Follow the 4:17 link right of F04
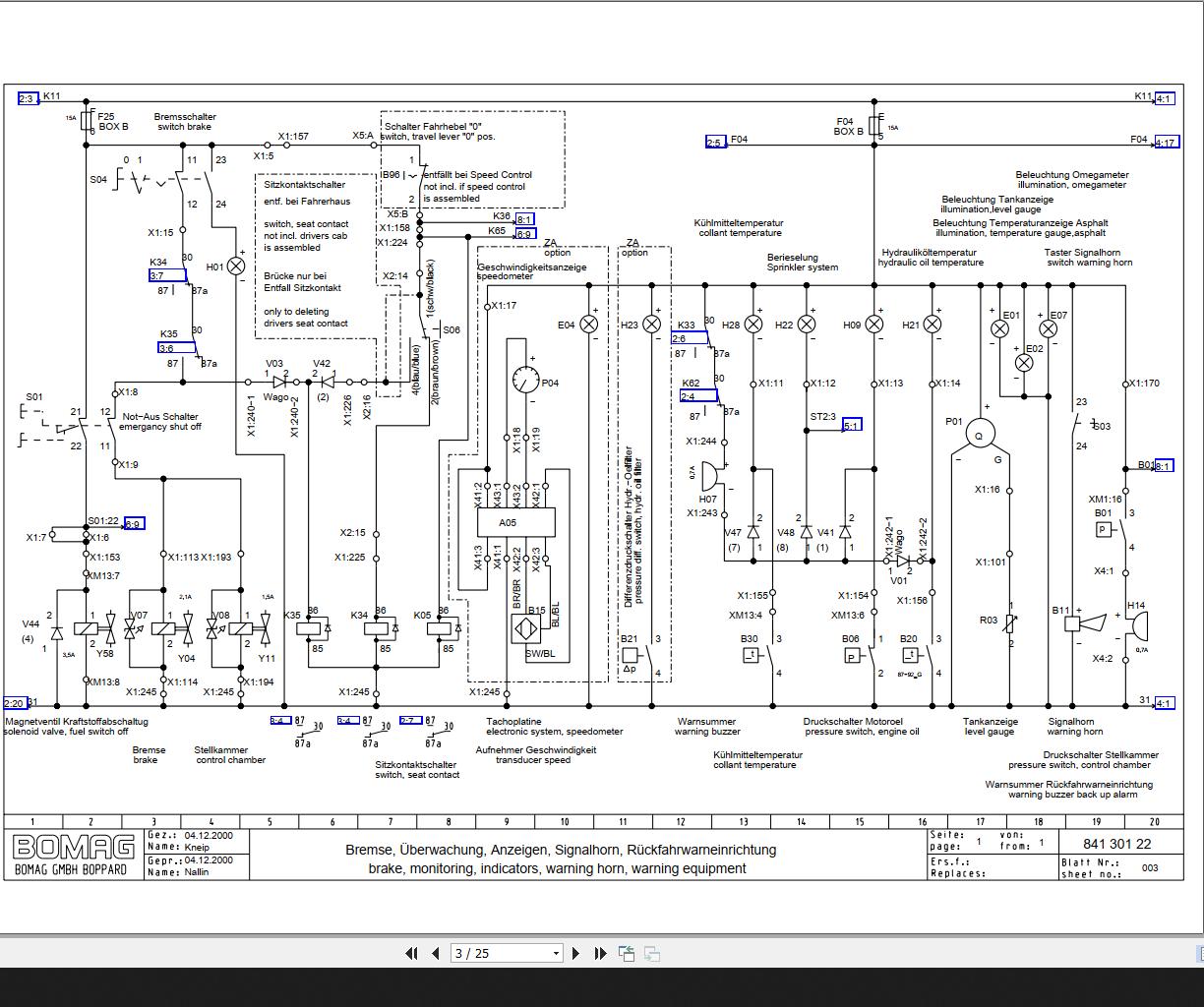Screen dimensions: 1204x1007 (1166, 143)
